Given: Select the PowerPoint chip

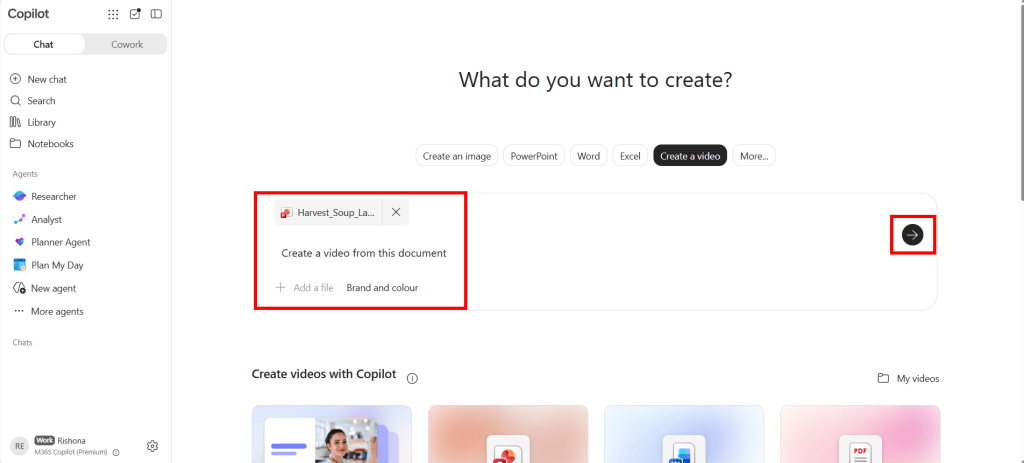Looking at the screenshot, I should tap(534, 156).
